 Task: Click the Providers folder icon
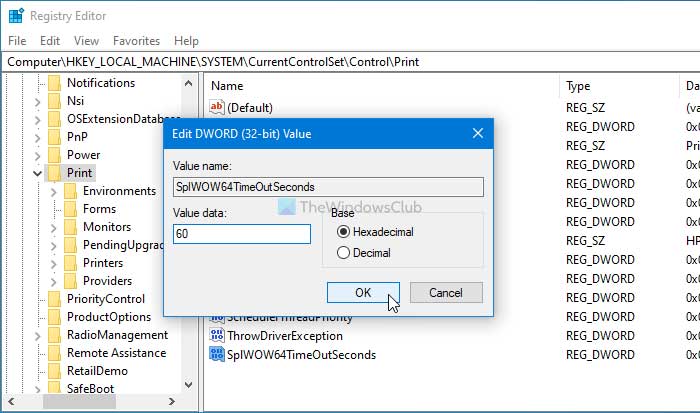[x=71, y=281]
